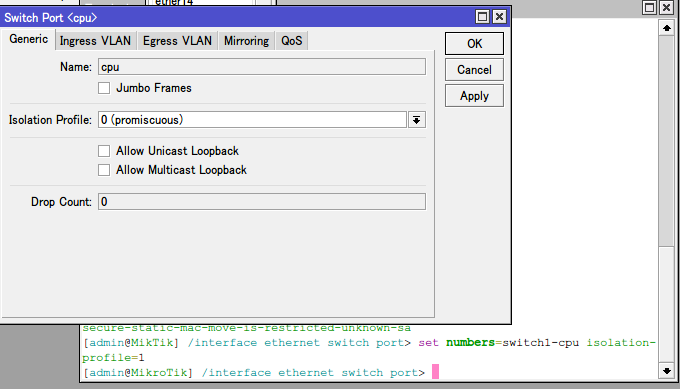680x389 pixels.
Task: Maximize the Switch Port dialog window
Action: coord(482,17)
